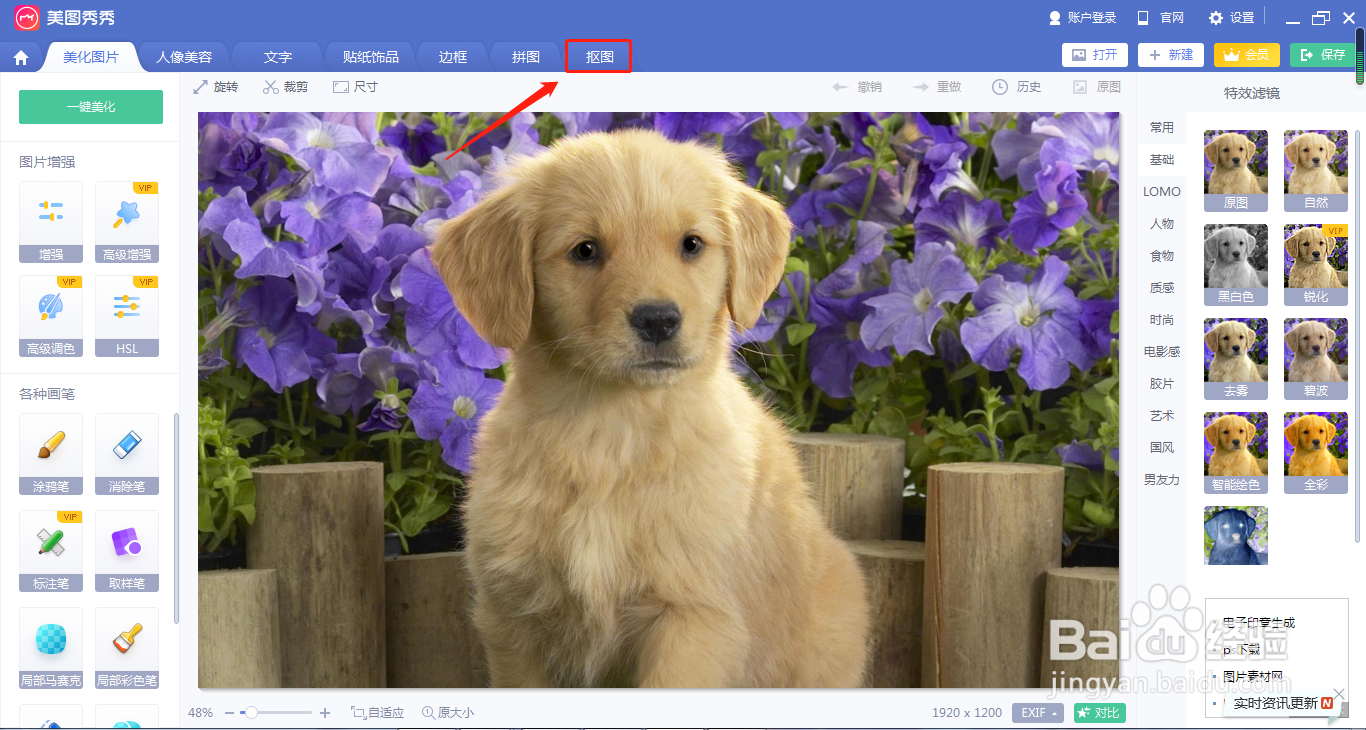1366x730 pixels.
Task: Click the 打开 open image button
Action: pos(1095,55)
